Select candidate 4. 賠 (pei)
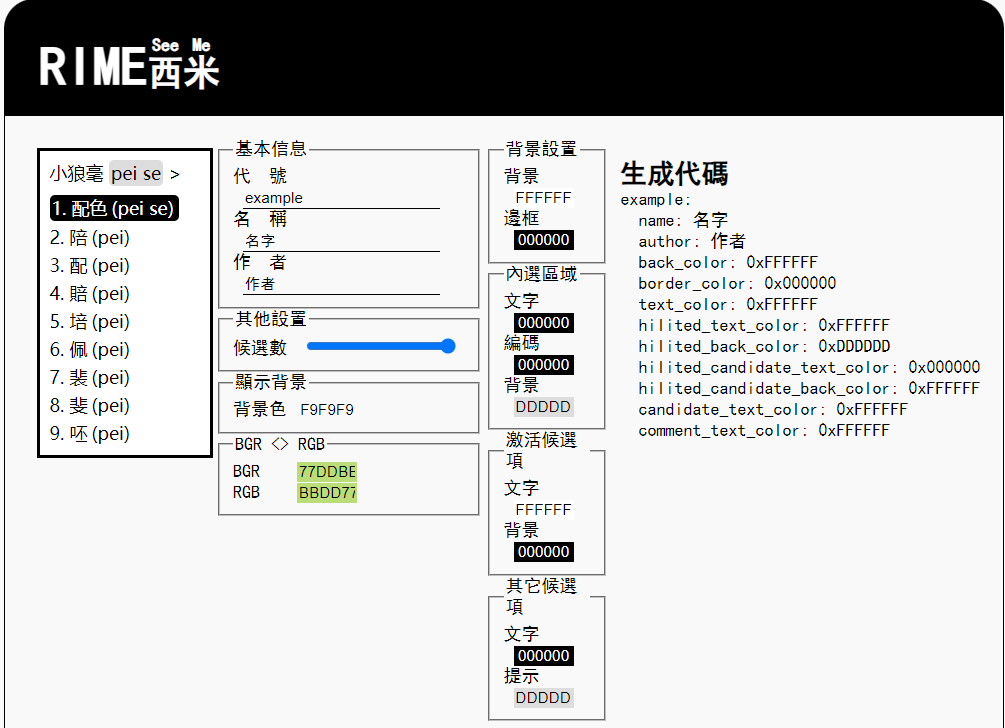 coord(90,294)
